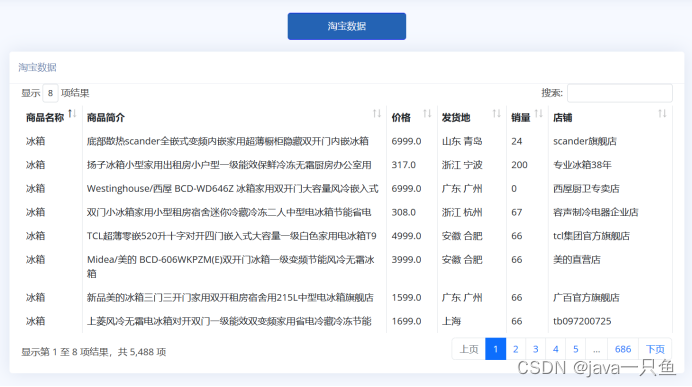Click shop cell 美的直营店

pos(577,260)
